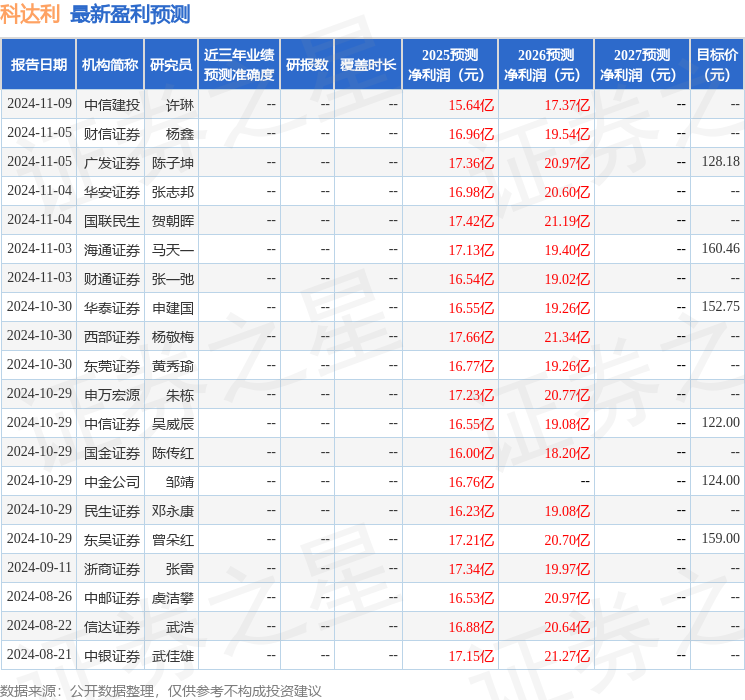
Task: Click 中信建投 in the institution column
Action: click(112, 104)
